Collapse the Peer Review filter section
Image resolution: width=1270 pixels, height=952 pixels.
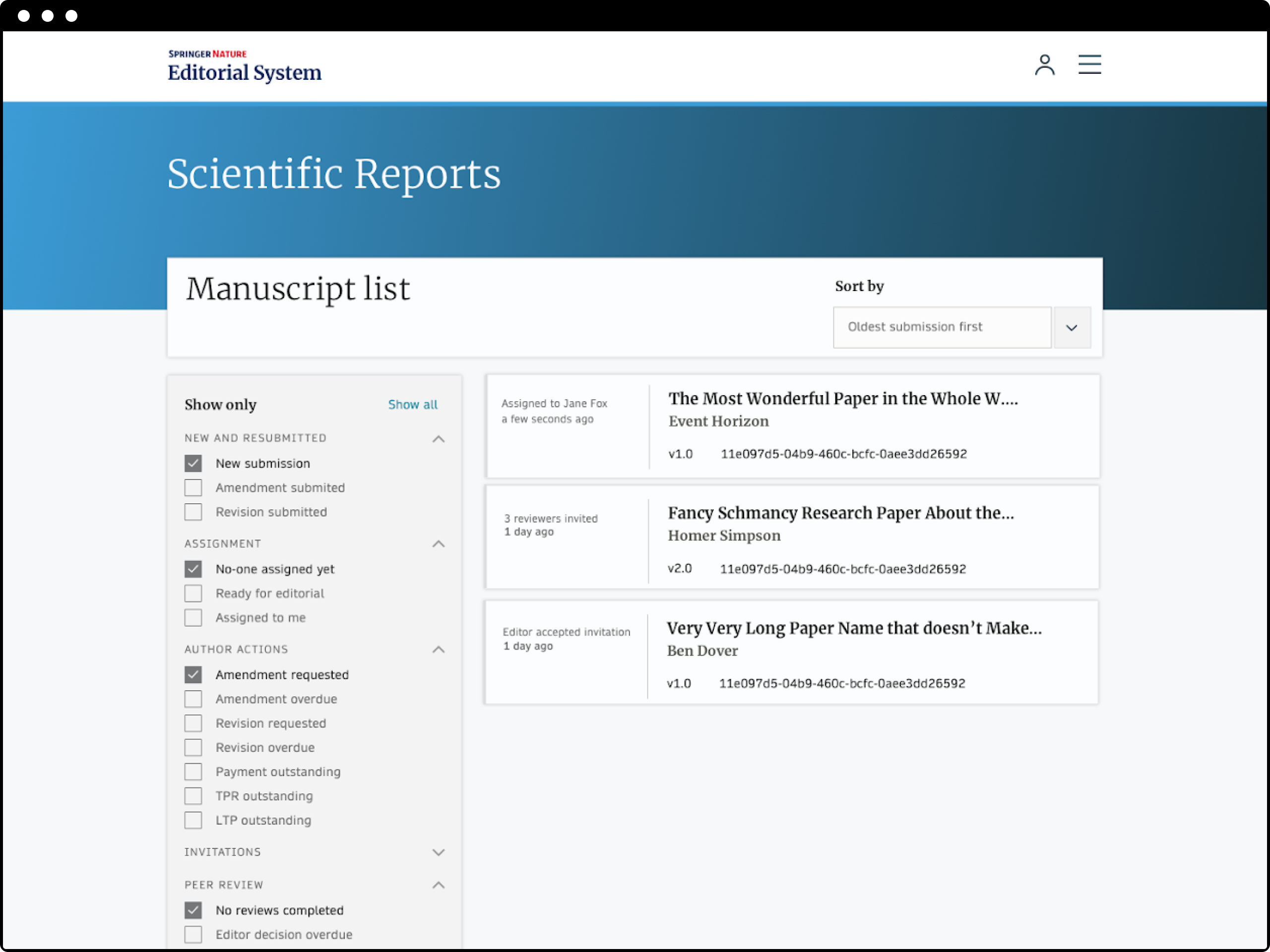[x=438, y=885]
